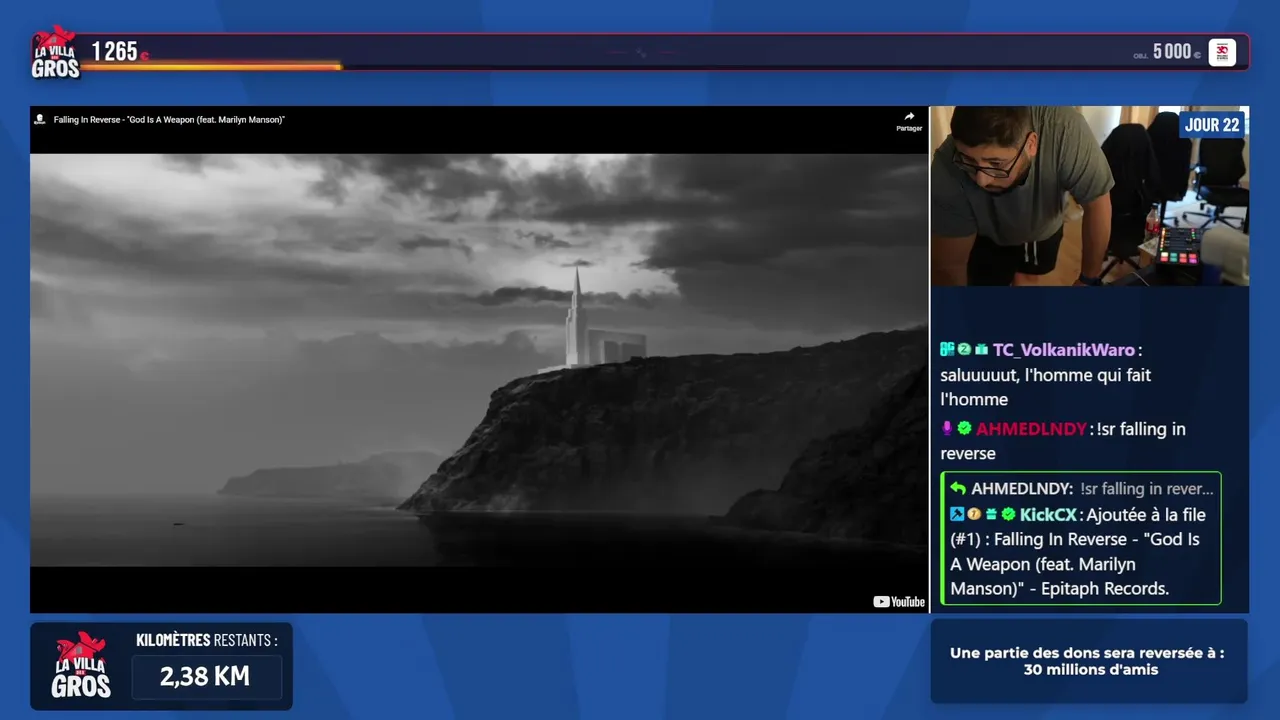The height and width of the screenshot is (720, 1280).
Task: Click the quoted AHMEDLNDY reply preview line
Action: pyautogui.click(x=1083, y=489)
